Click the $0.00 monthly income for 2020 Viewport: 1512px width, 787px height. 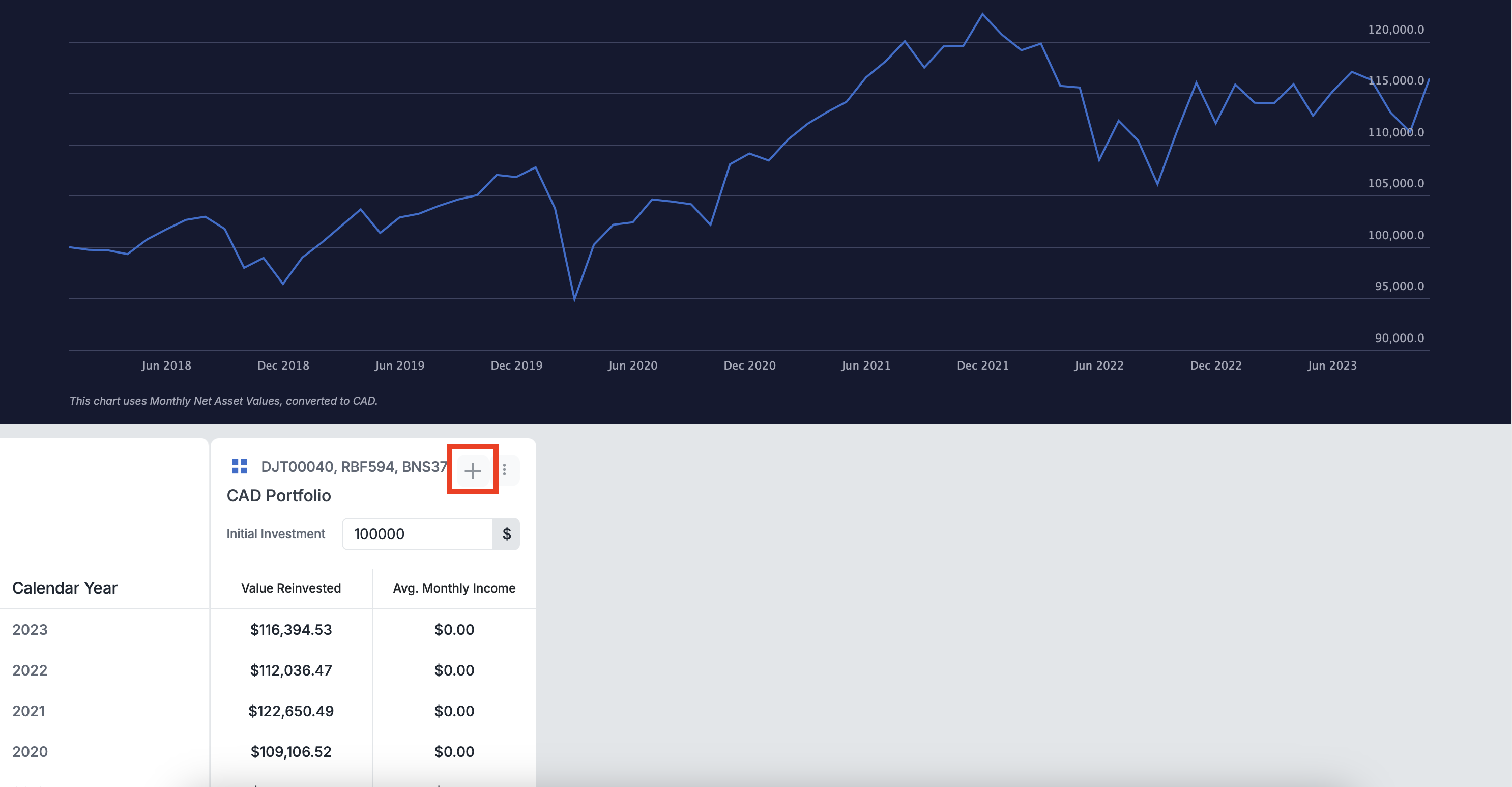coord(454,752)
